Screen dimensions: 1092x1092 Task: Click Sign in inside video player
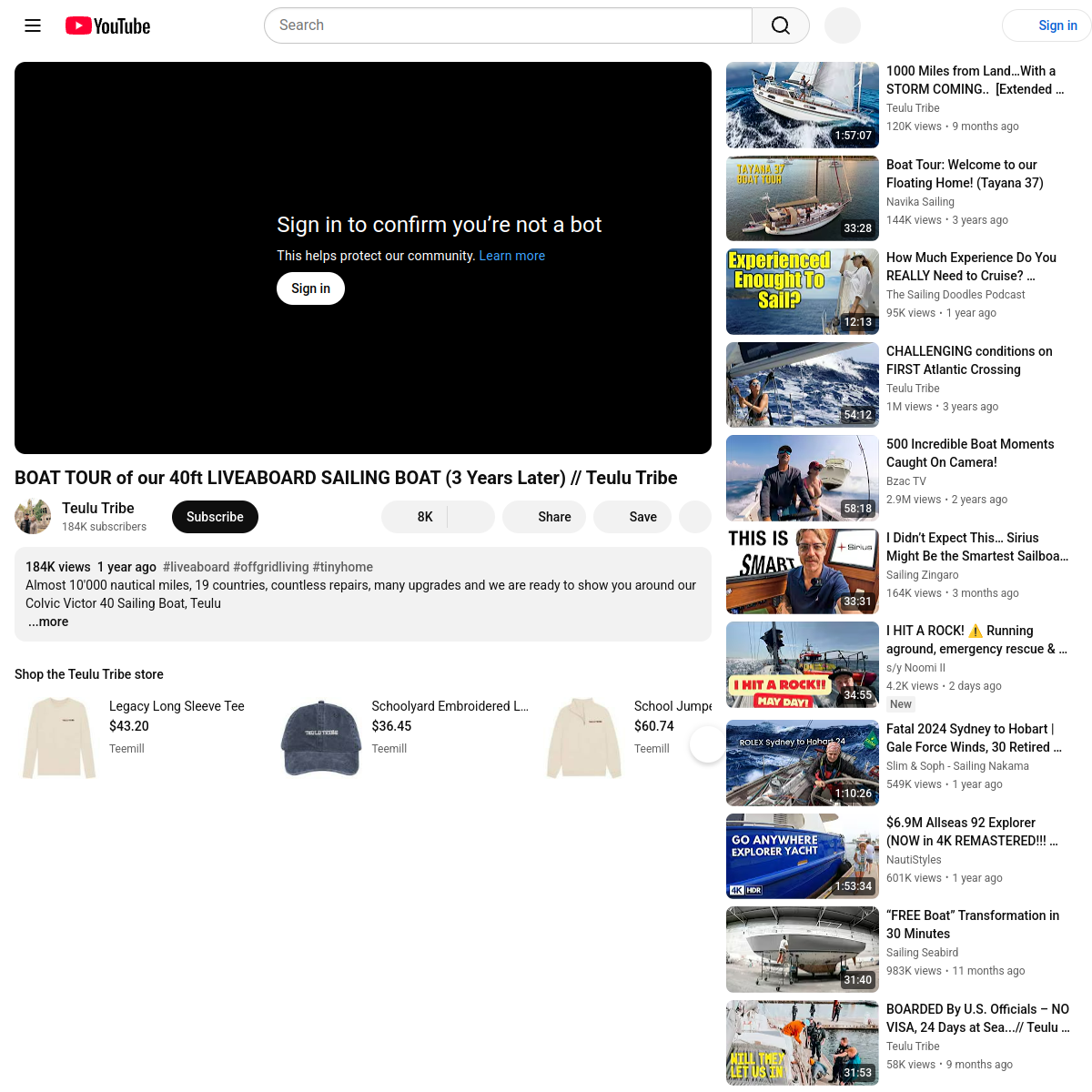310,288
